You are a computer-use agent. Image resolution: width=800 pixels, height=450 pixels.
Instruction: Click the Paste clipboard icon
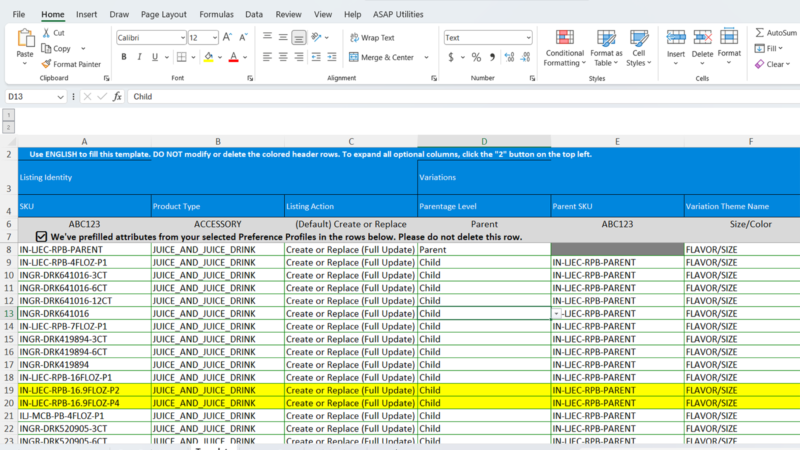25,41
